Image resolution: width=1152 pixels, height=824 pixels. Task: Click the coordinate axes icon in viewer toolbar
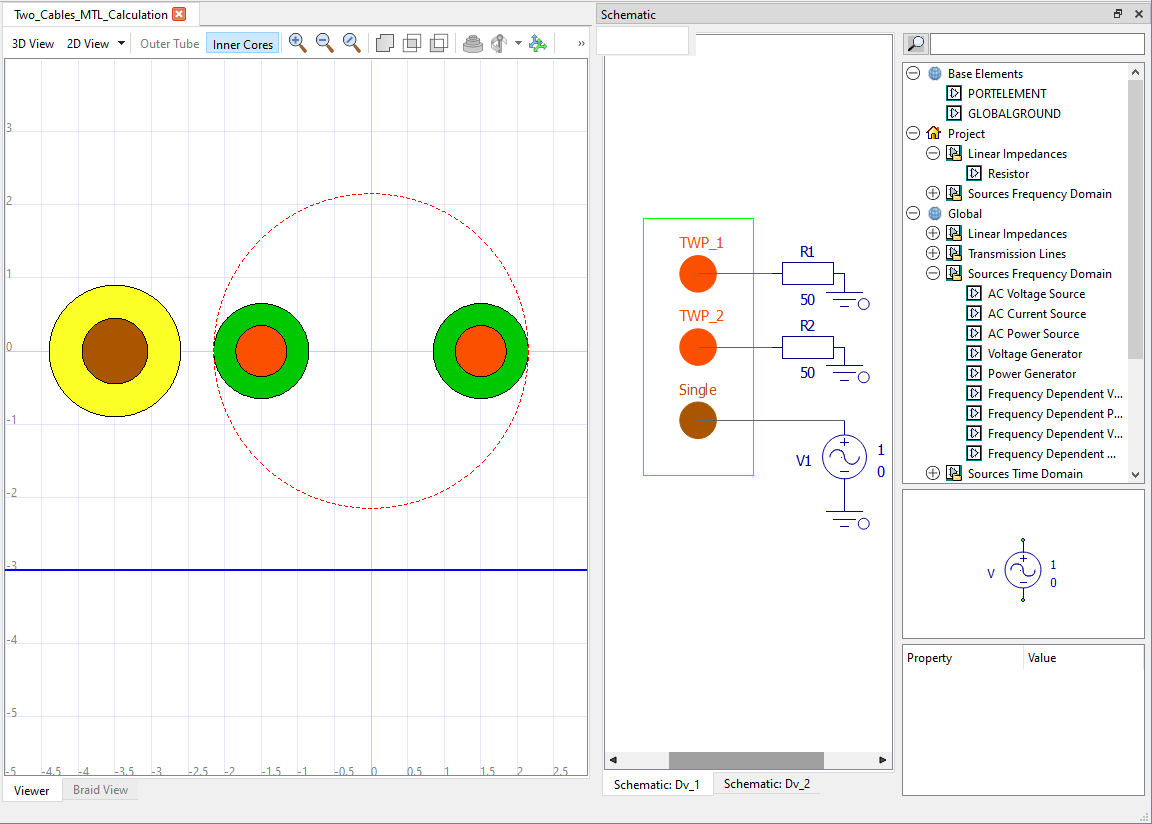pos(538,44)
